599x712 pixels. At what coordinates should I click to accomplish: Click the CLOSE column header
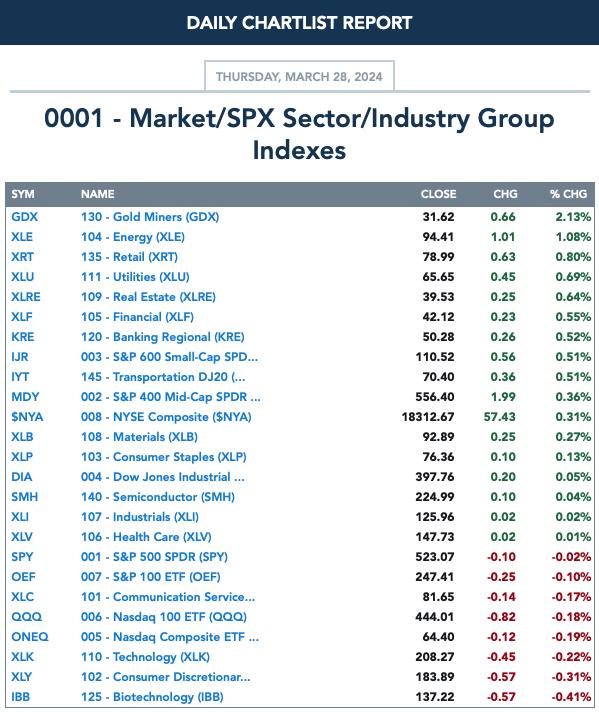438,194
